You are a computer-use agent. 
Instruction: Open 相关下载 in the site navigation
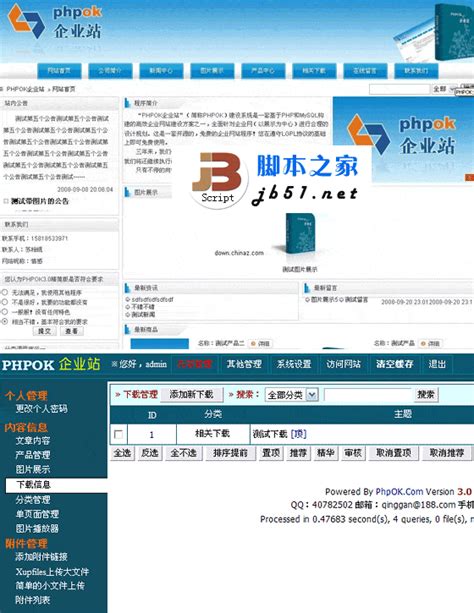coord(314,71)
